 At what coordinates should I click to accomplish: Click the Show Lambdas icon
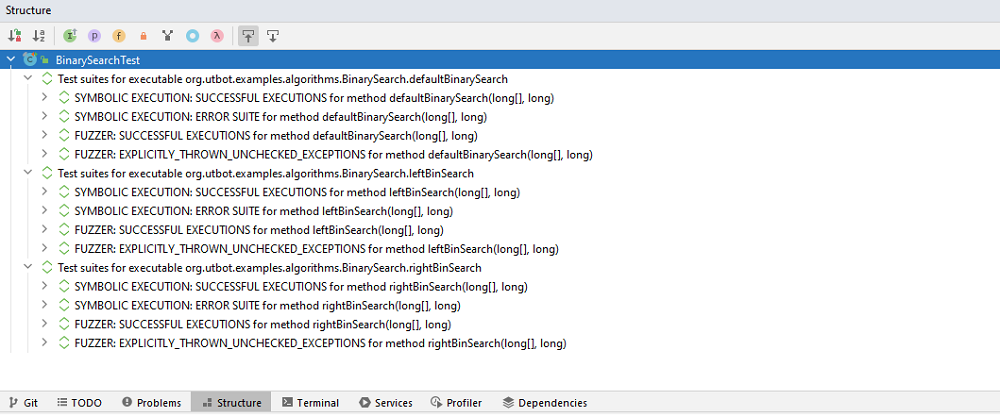pos(216,36)
